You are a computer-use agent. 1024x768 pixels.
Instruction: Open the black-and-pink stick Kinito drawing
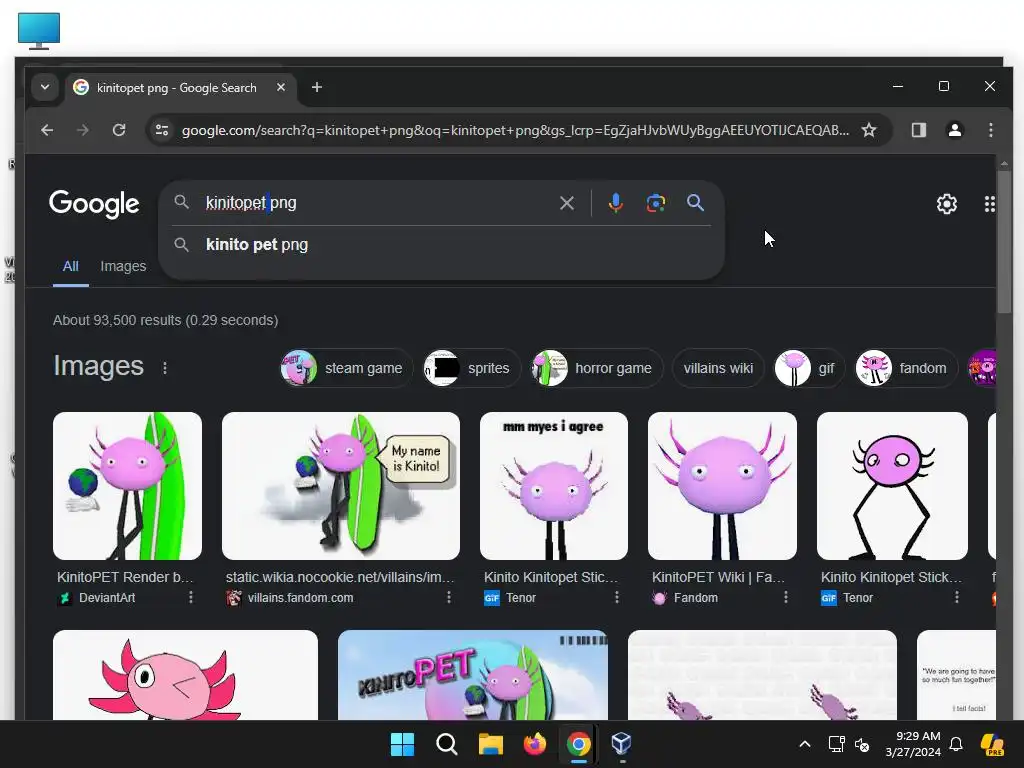click(x=892, y=486)
